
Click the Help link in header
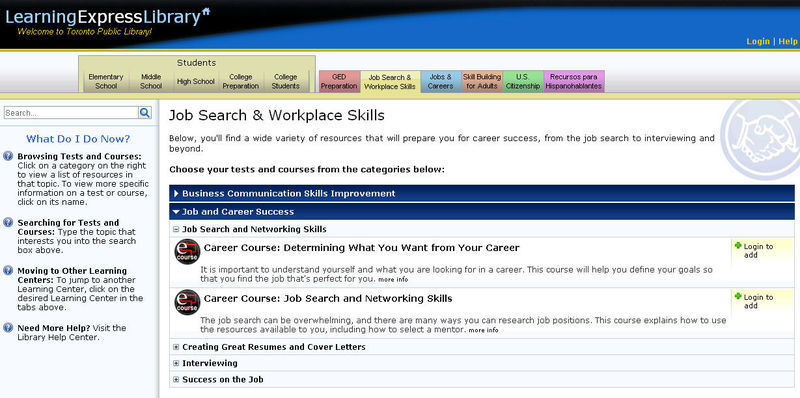click(x=788, y=41)
